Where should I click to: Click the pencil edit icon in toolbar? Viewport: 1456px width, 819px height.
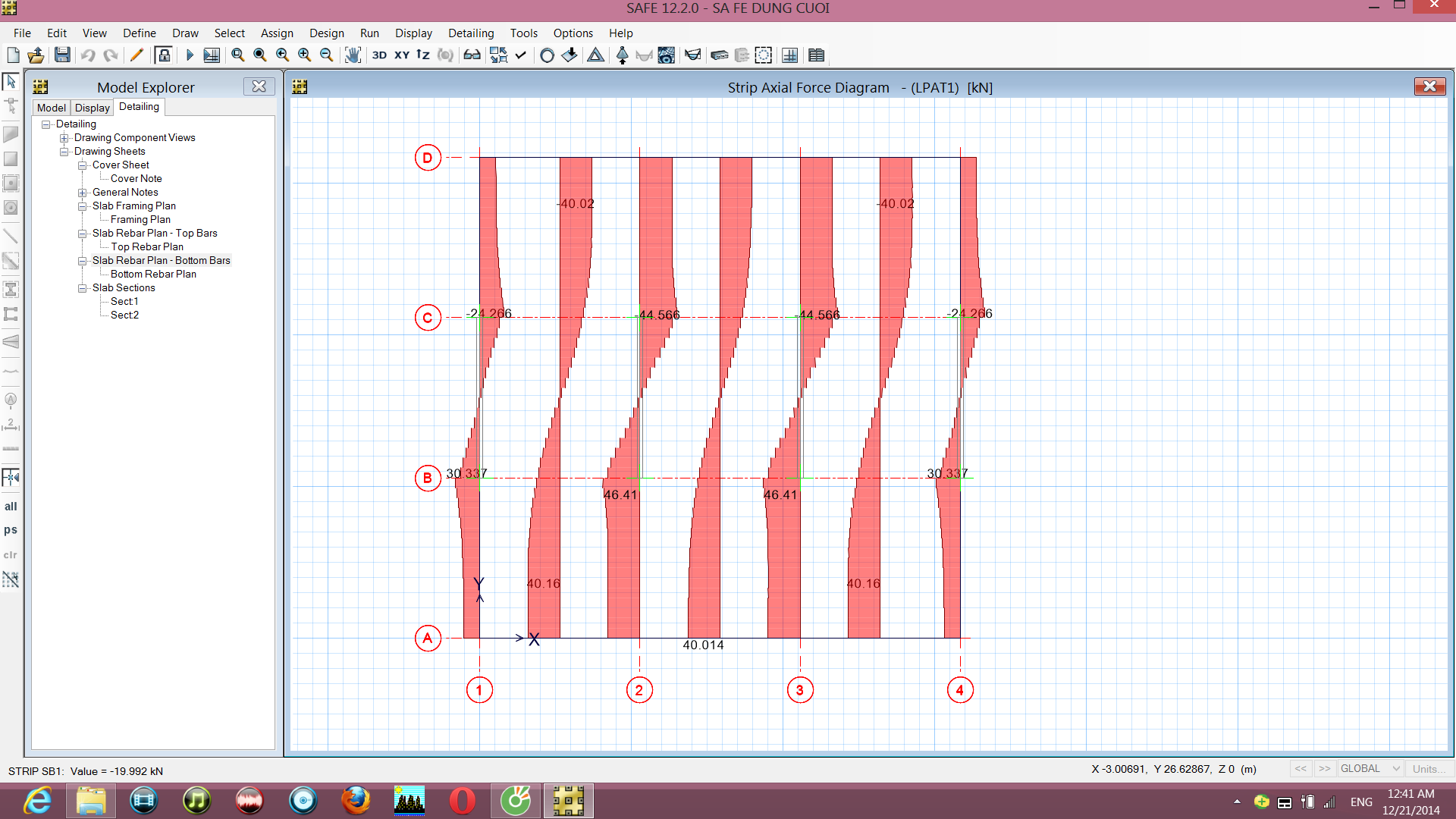[136, 55]
